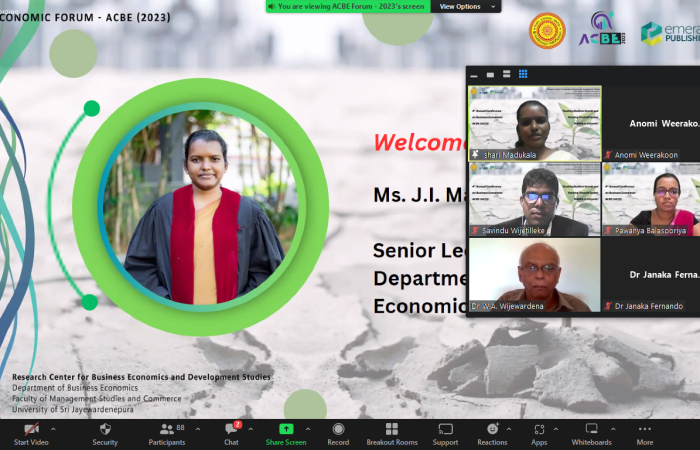Expand the View Options dropdown
This screenshot has width=700, height=450.
(x=465, y=6)
